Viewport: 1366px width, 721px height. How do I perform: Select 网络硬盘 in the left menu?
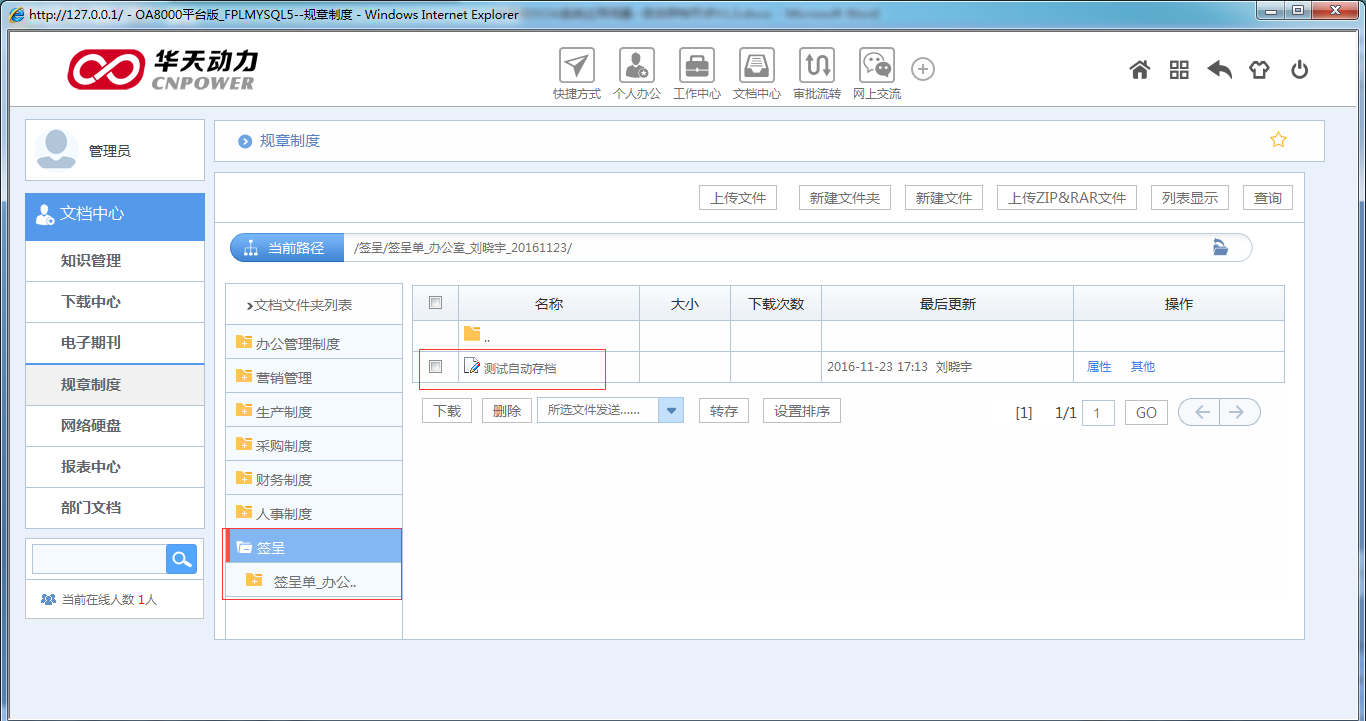click(x=91, y=426)
